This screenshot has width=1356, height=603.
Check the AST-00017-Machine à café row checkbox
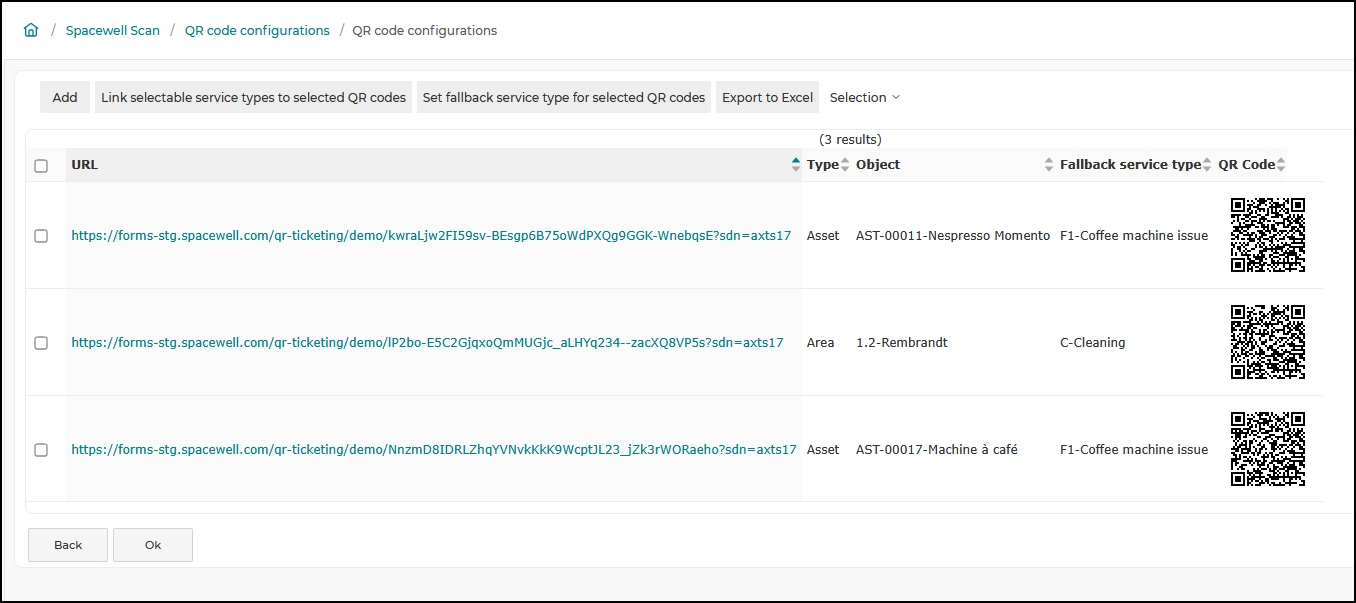click(41, 450)
